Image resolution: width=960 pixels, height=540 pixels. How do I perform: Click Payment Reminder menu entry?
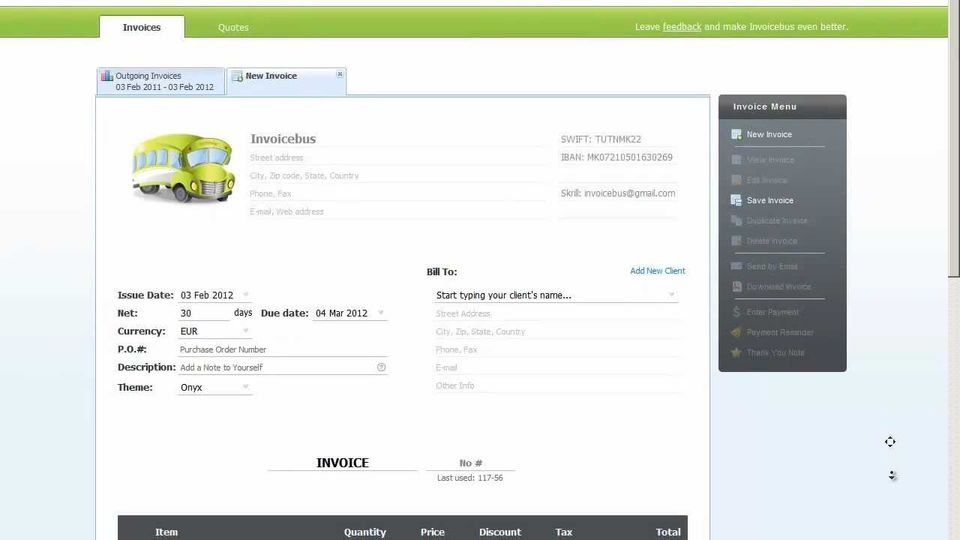point(780,332)
